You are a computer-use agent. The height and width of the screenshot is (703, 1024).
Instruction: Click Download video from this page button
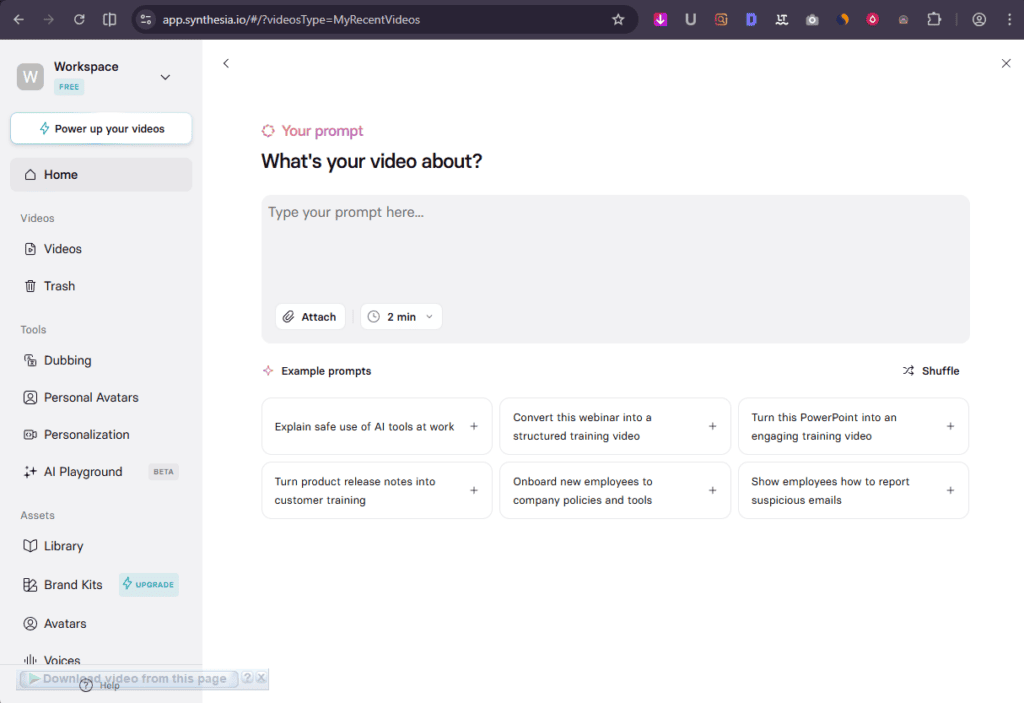129,679
